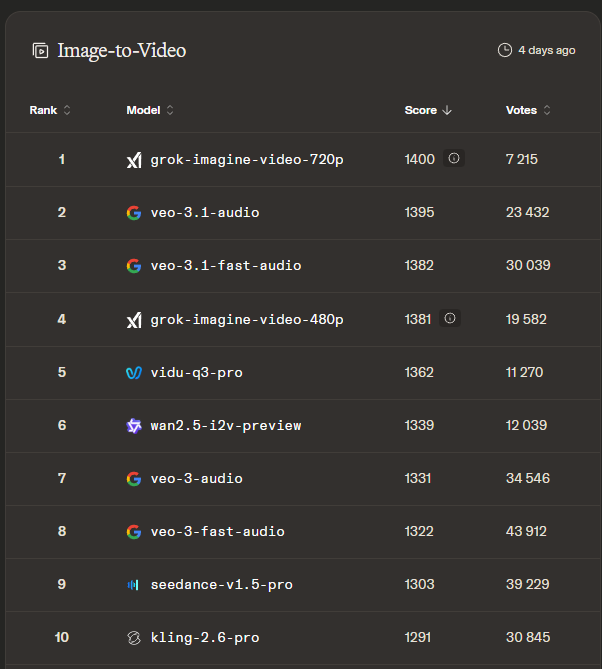Sort leaderboard by Rank column
Viewport: 602px width, 669px height.
pyautogui.click(x=49, y=110)
